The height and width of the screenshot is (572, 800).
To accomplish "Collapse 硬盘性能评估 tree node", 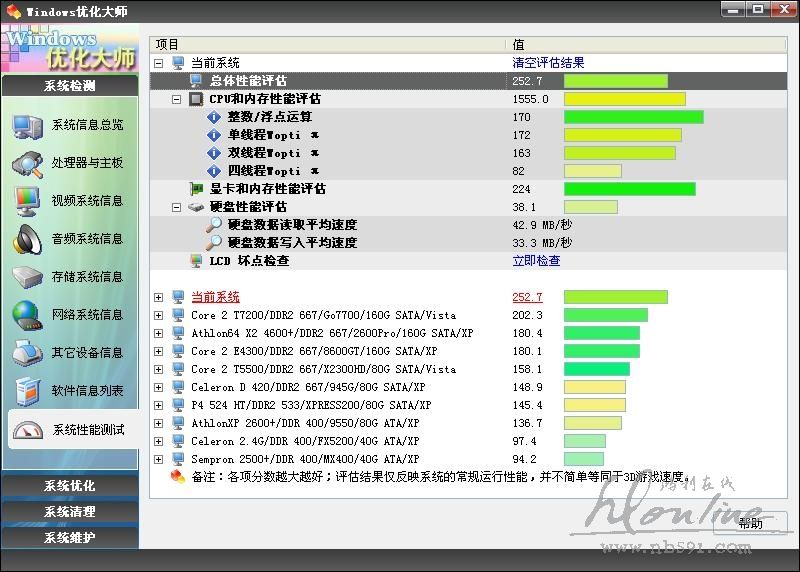I will (x=177, y=207).
